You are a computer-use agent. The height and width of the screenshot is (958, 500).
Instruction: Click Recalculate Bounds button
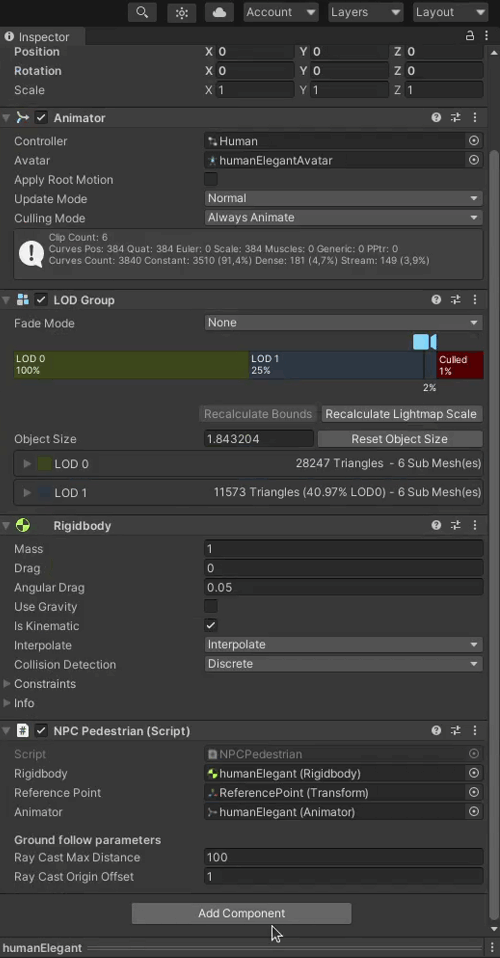tap(258, 414)
